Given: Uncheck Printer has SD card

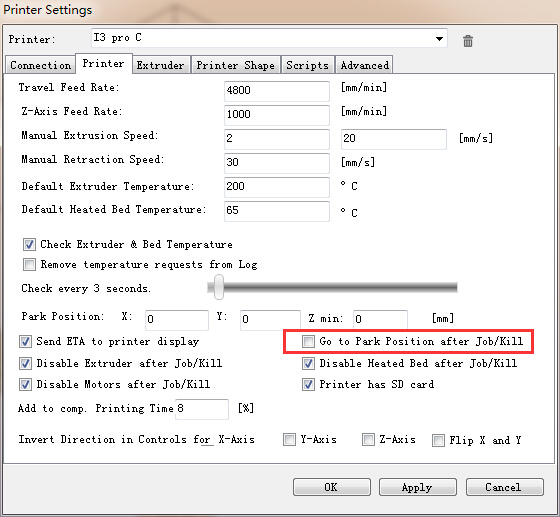Looking at the screenshot, I should [308, 385].
